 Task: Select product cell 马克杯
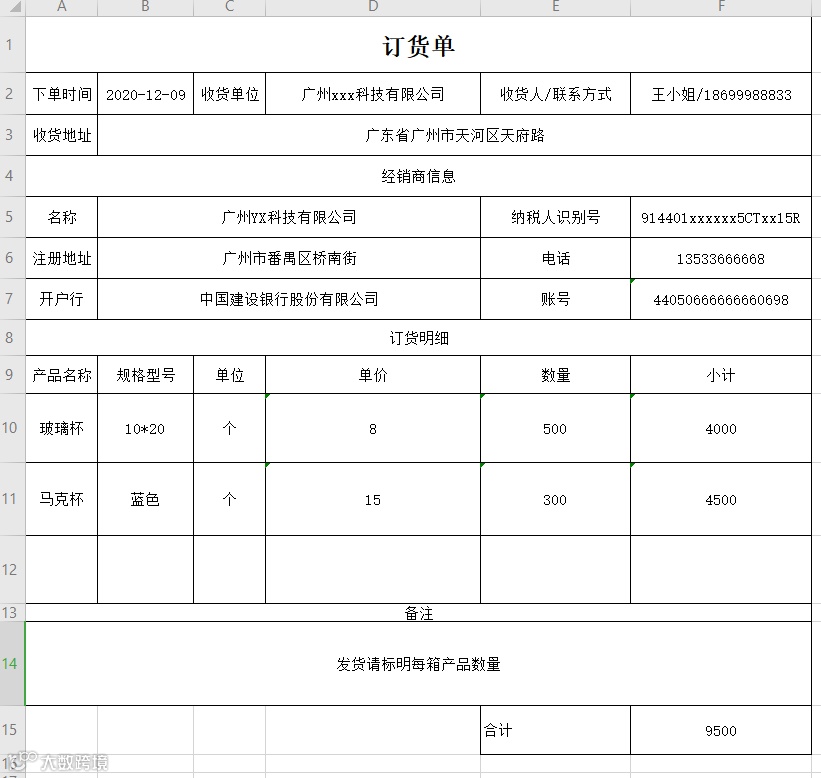click(x=62, y=499)
